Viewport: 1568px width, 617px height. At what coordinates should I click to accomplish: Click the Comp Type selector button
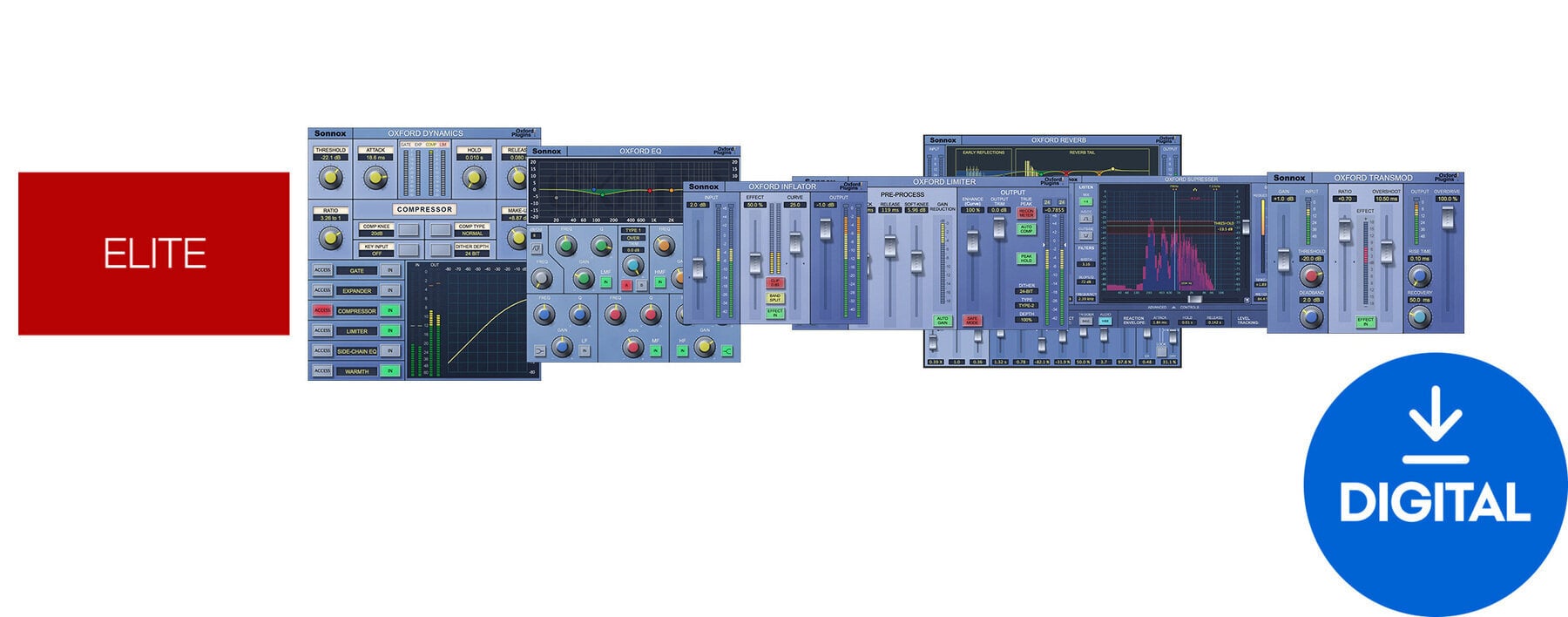tap(441, 230)
